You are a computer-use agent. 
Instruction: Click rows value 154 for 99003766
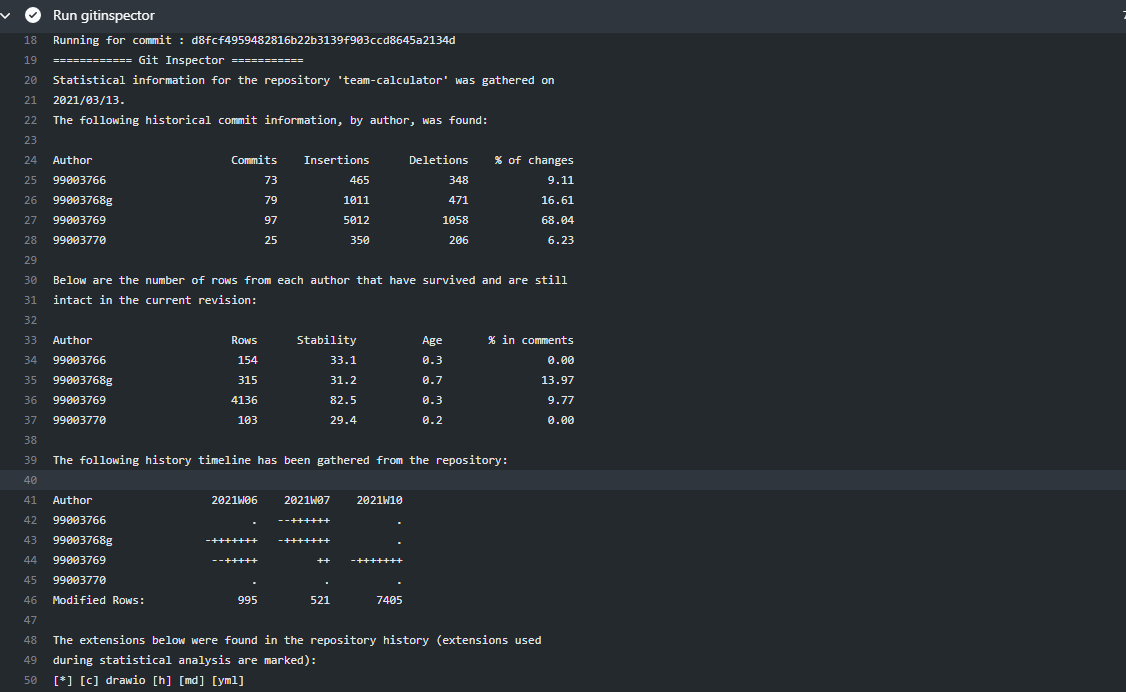point(247,360)
